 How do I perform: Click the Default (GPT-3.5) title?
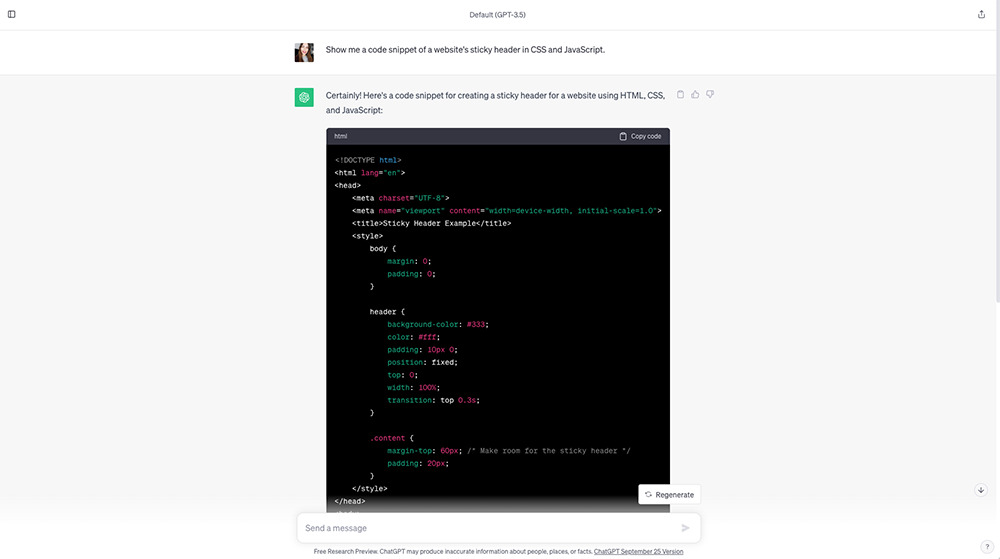497,15
